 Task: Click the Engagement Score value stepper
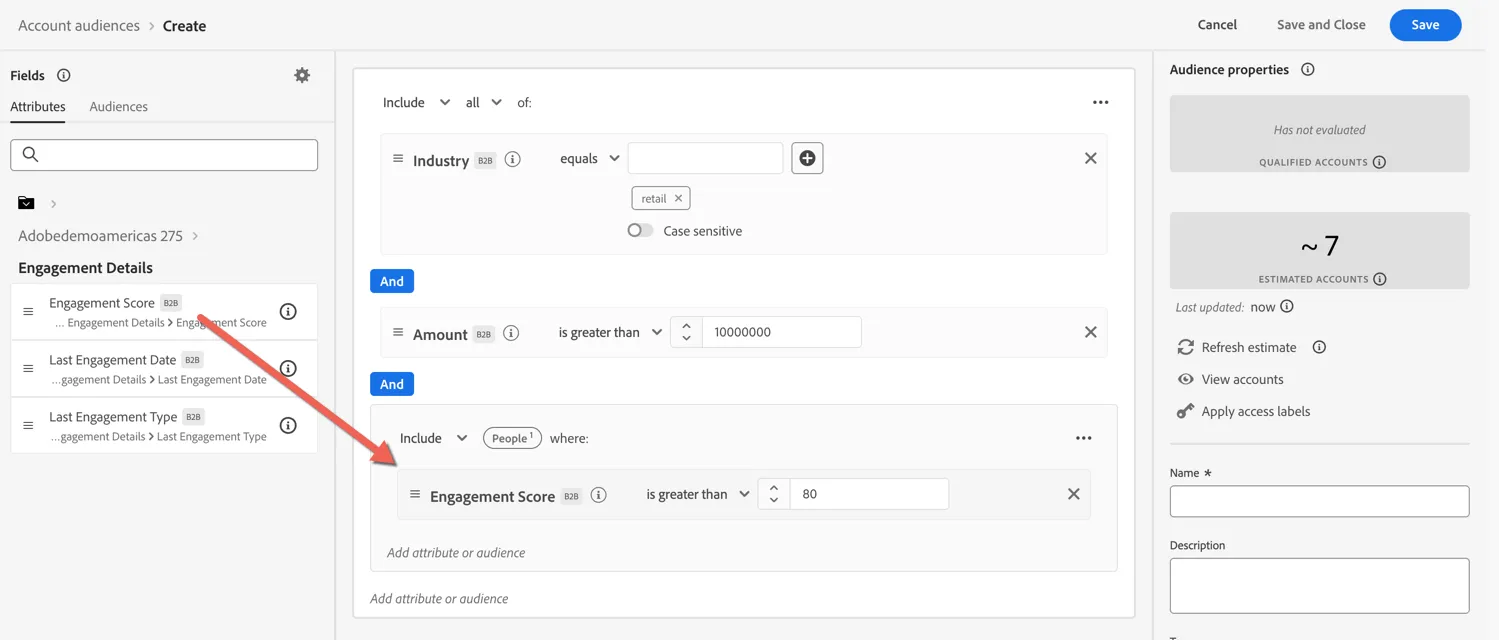click(774, 494)
